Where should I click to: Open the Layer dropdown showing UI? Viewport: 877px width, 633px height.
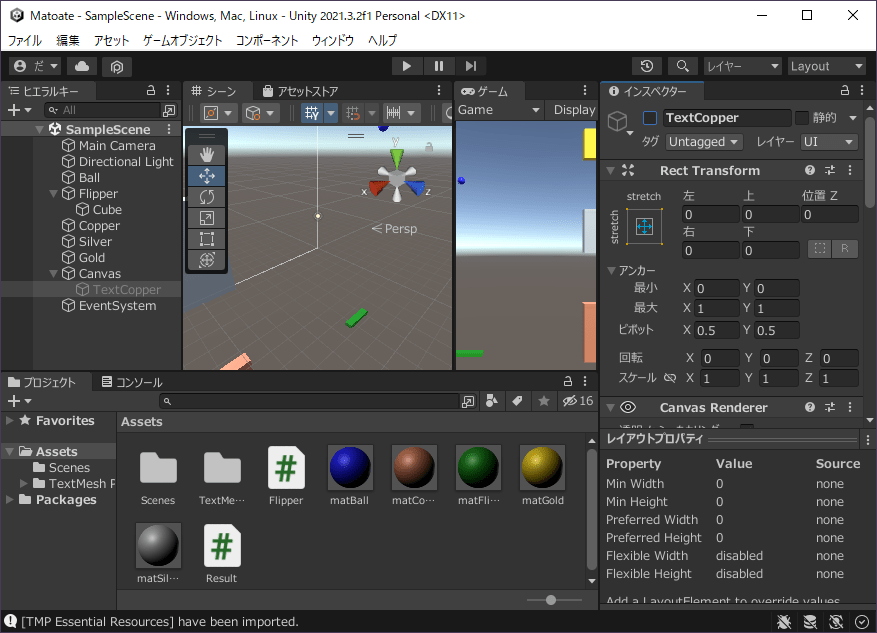(829, 142)
